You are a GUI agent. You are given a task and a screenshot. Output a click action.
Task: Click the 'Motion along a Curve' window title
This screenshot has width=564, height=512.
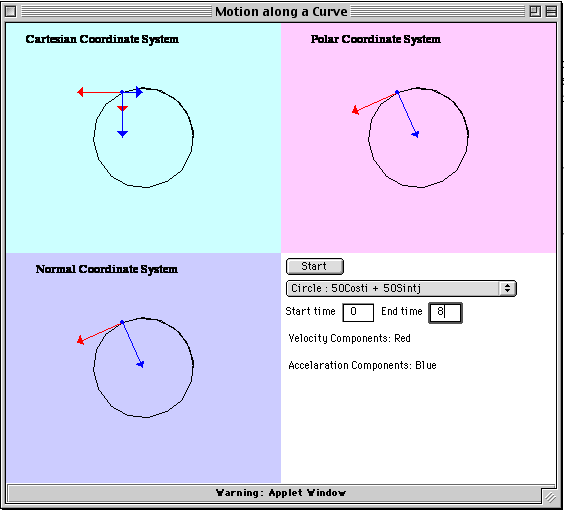pos(281,12)
